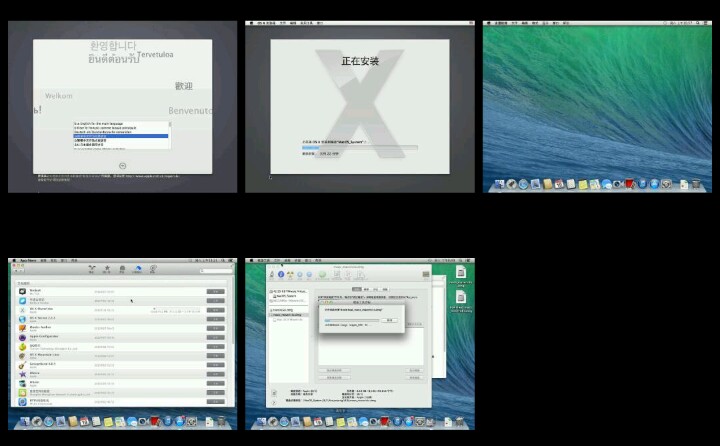Open Updates in the App Store toolbar
Image resolution: width=720 pixels, height=446 pixels.
[x=153, y=269]
